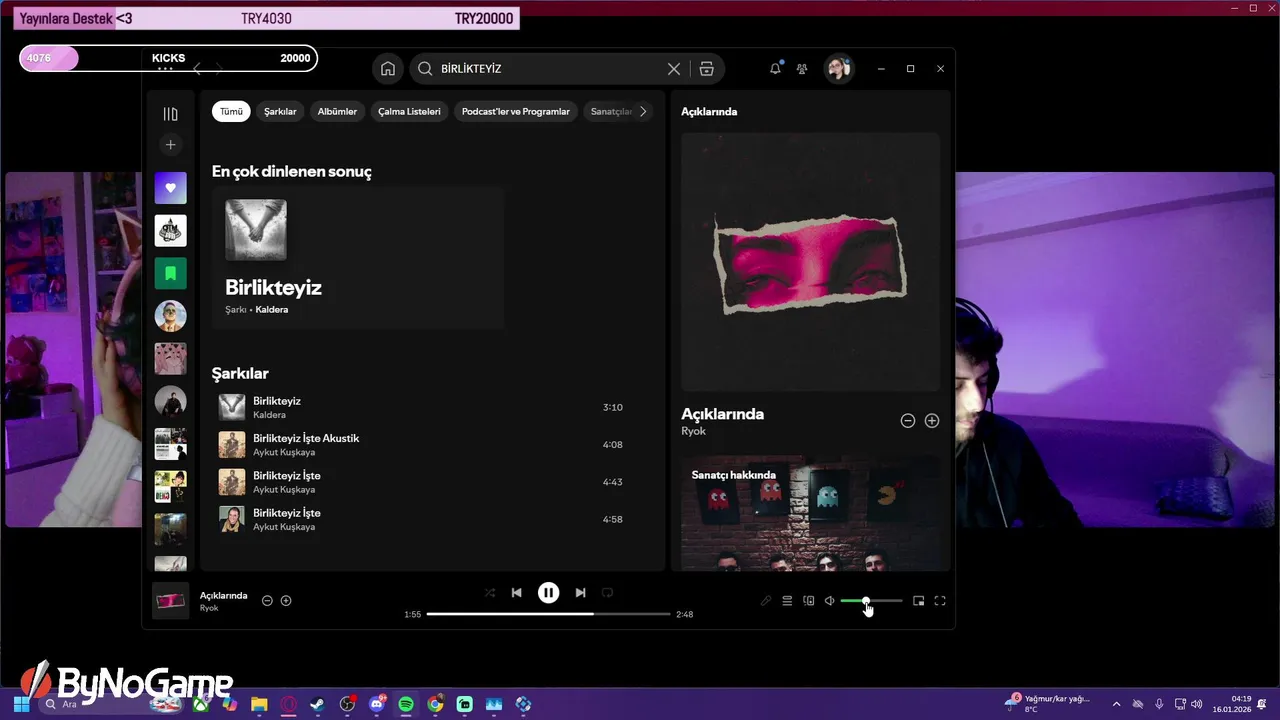Image resolution: width=1280 pixels, height=720 pixels.
Task: Collapse Your Library sidebar icon
Action: (x=171, y=114)
